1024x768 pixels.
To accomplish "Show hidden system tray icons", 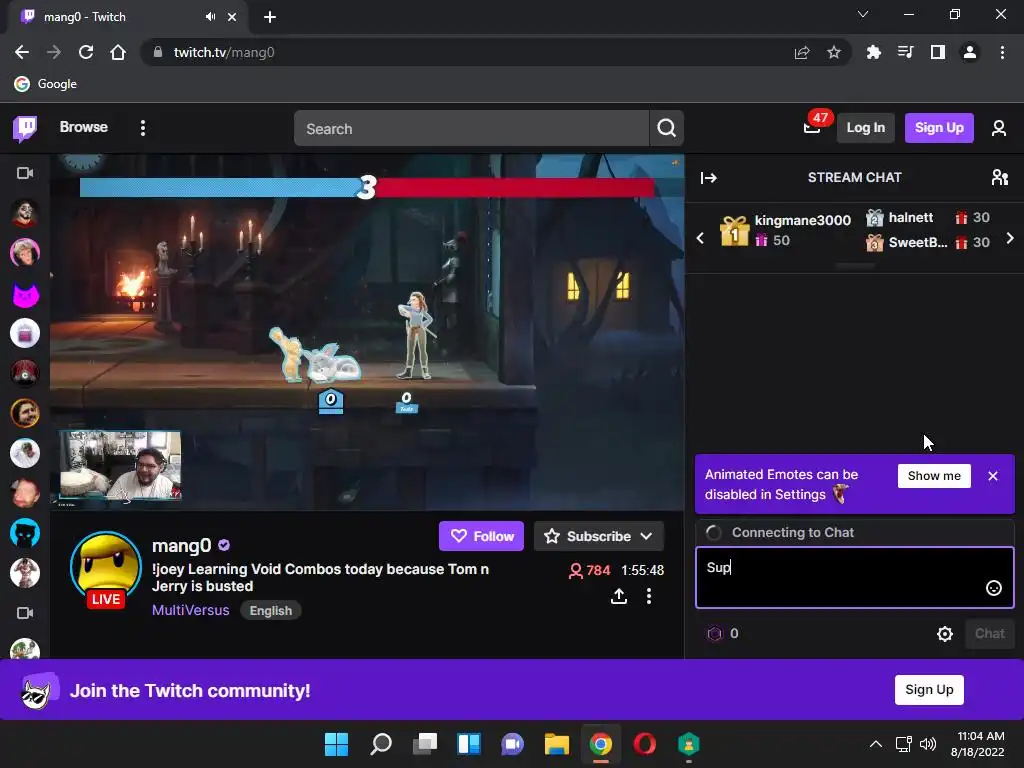I will pos(876,744).
